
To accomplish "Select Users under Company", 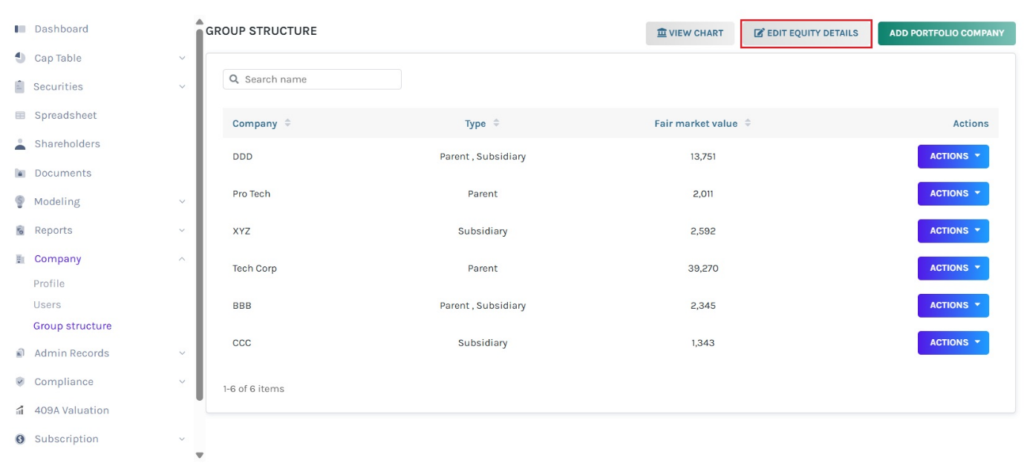I will coord(47,305).
